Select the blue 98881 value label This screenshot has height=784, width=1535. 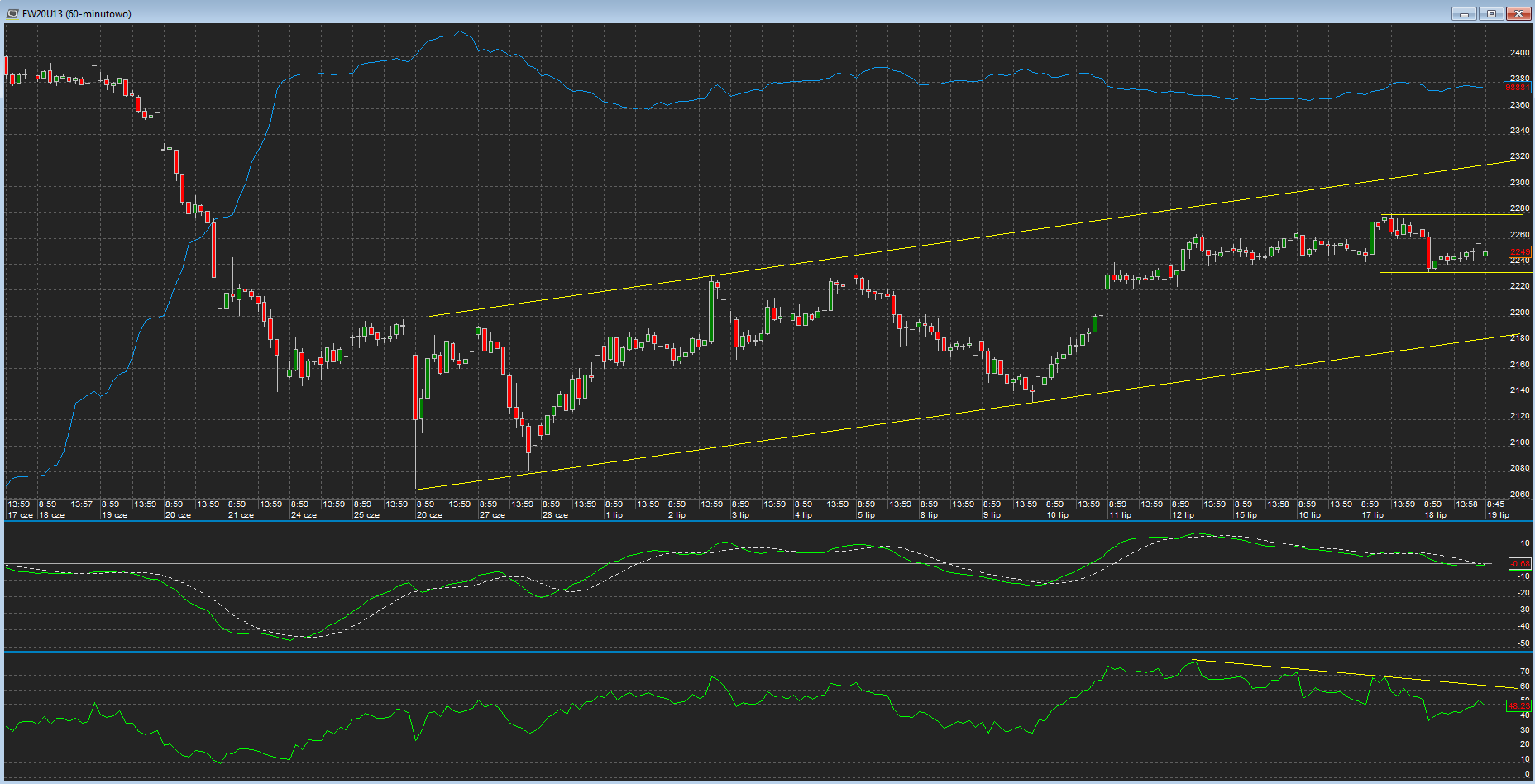tap(1517, 88)
